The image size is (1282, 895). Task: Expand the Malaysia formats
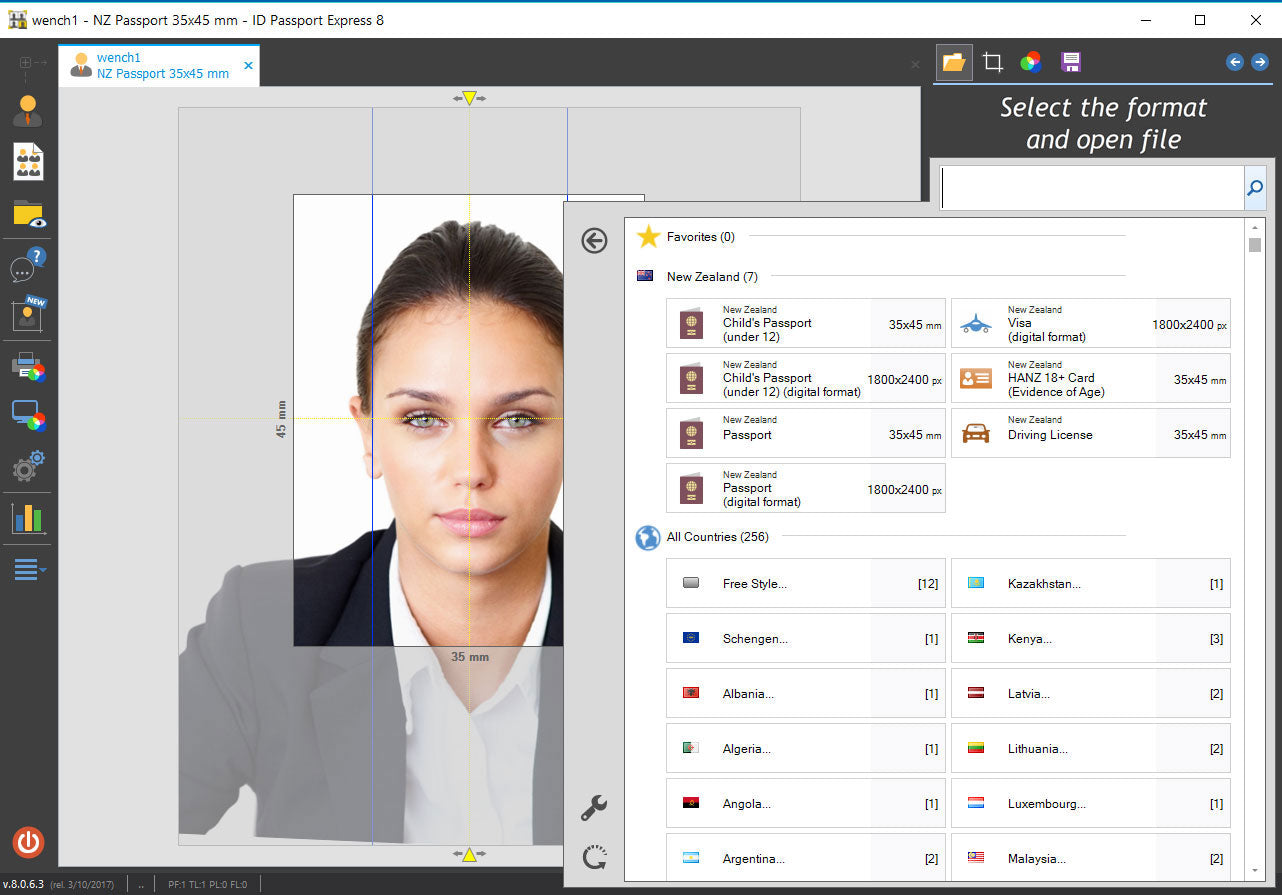(x=1091, y=857)
